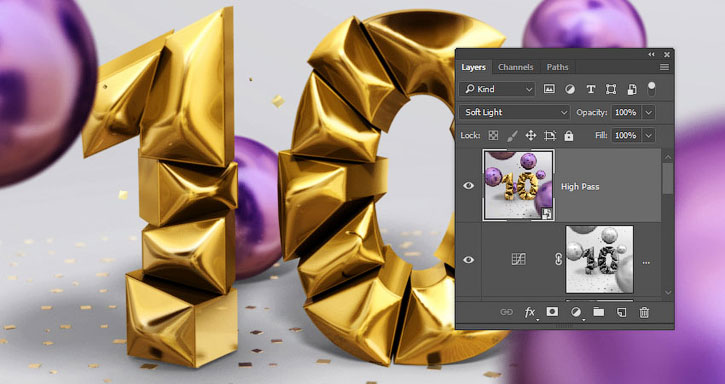Image resolution: width=725 pixels, height=384 pixels.
Task: Click the curves adjustment layer icon
Action: click(x=518, y=260)
